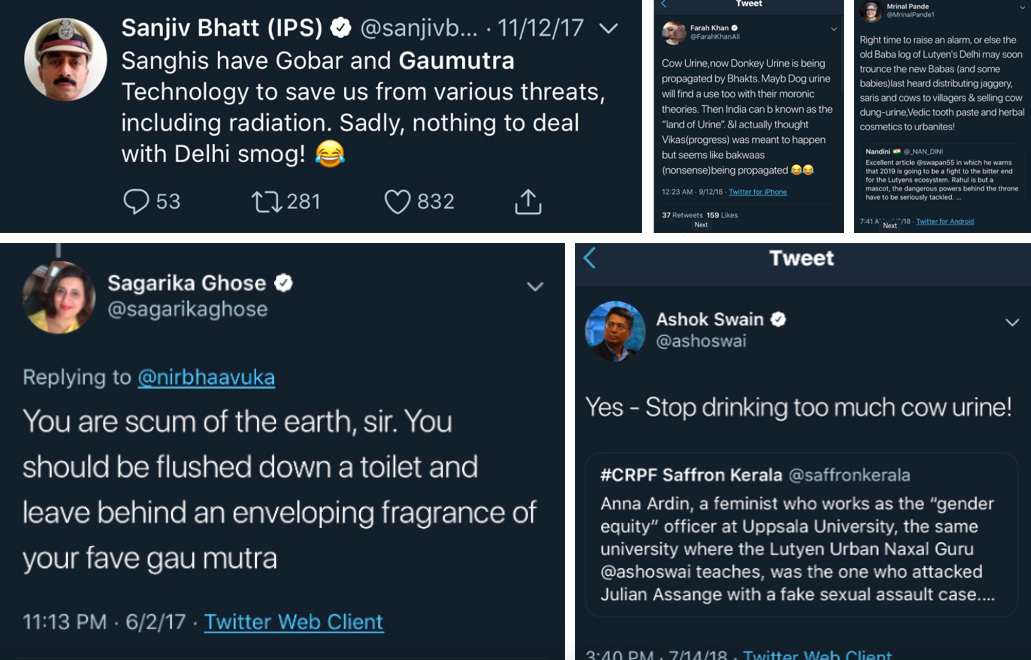Click the @nirbhaavuka mention link
Viewport: 1031px width, 660px height.
pos(206,377)
